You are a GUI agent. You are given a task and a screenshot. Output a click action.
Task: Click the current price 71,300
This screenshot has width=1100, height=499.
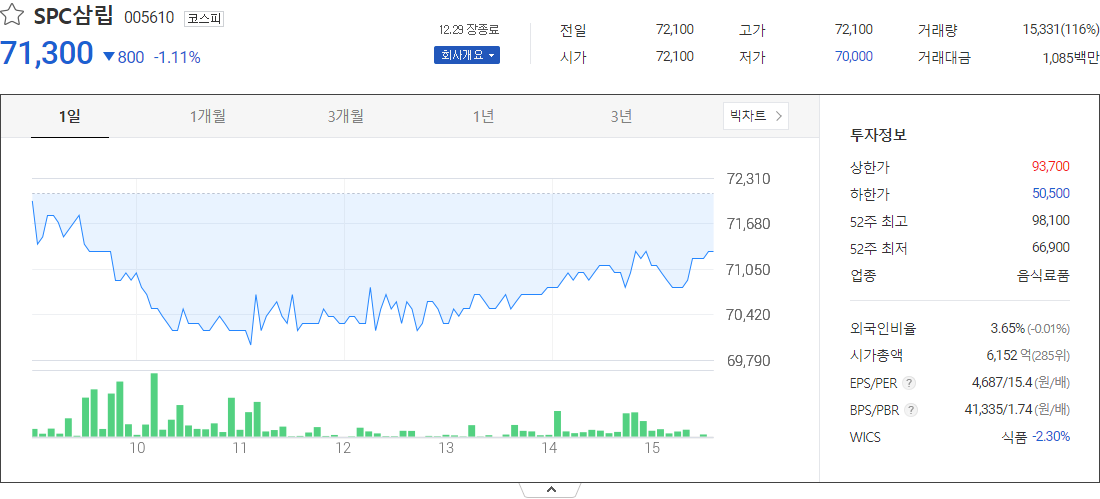(47, 53)
